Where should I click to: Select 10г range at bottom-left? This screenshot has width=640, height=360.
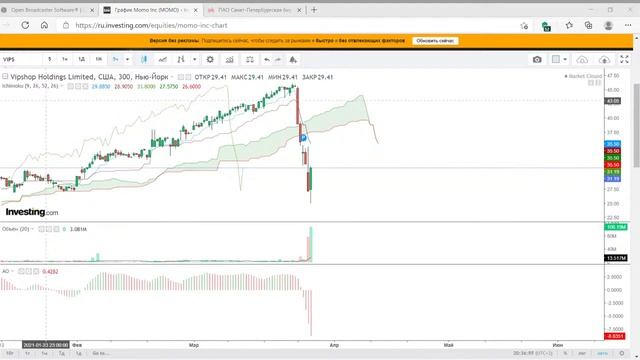(10, 353)
